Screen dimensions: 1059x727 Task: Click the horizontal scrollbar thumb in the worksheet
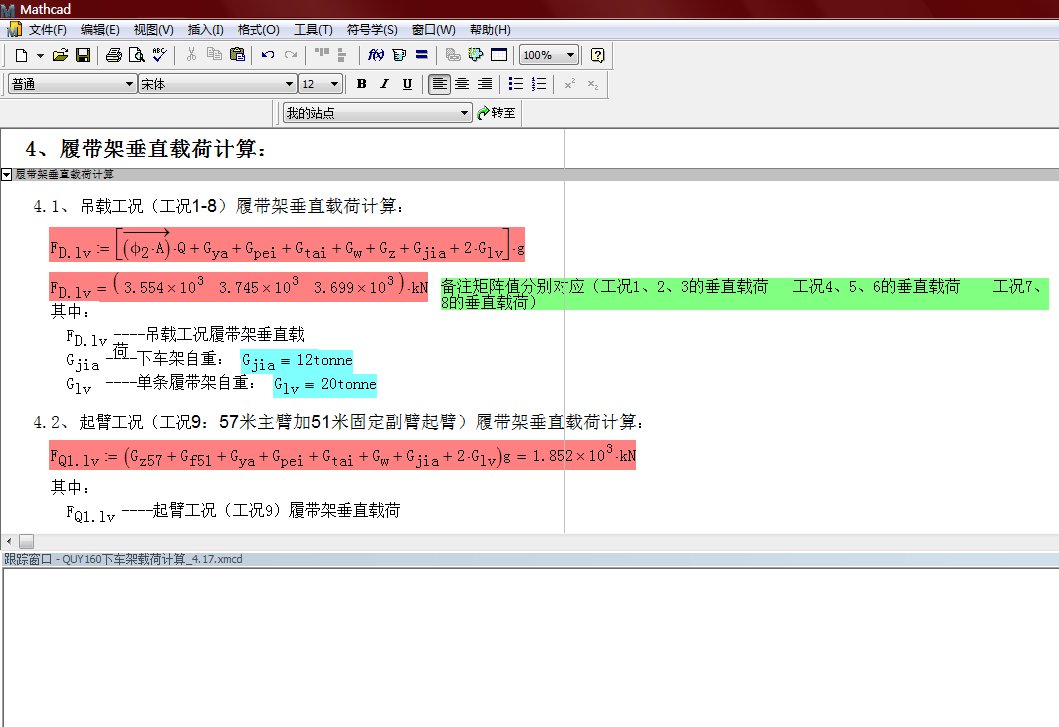coord(27,541)
